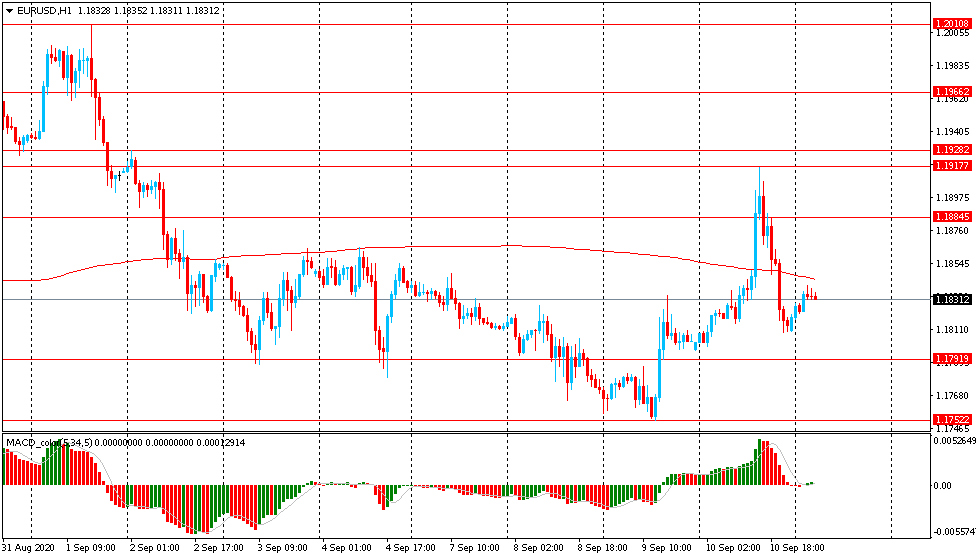Select the 4 Sep 01:00 time label

[347, 548]
